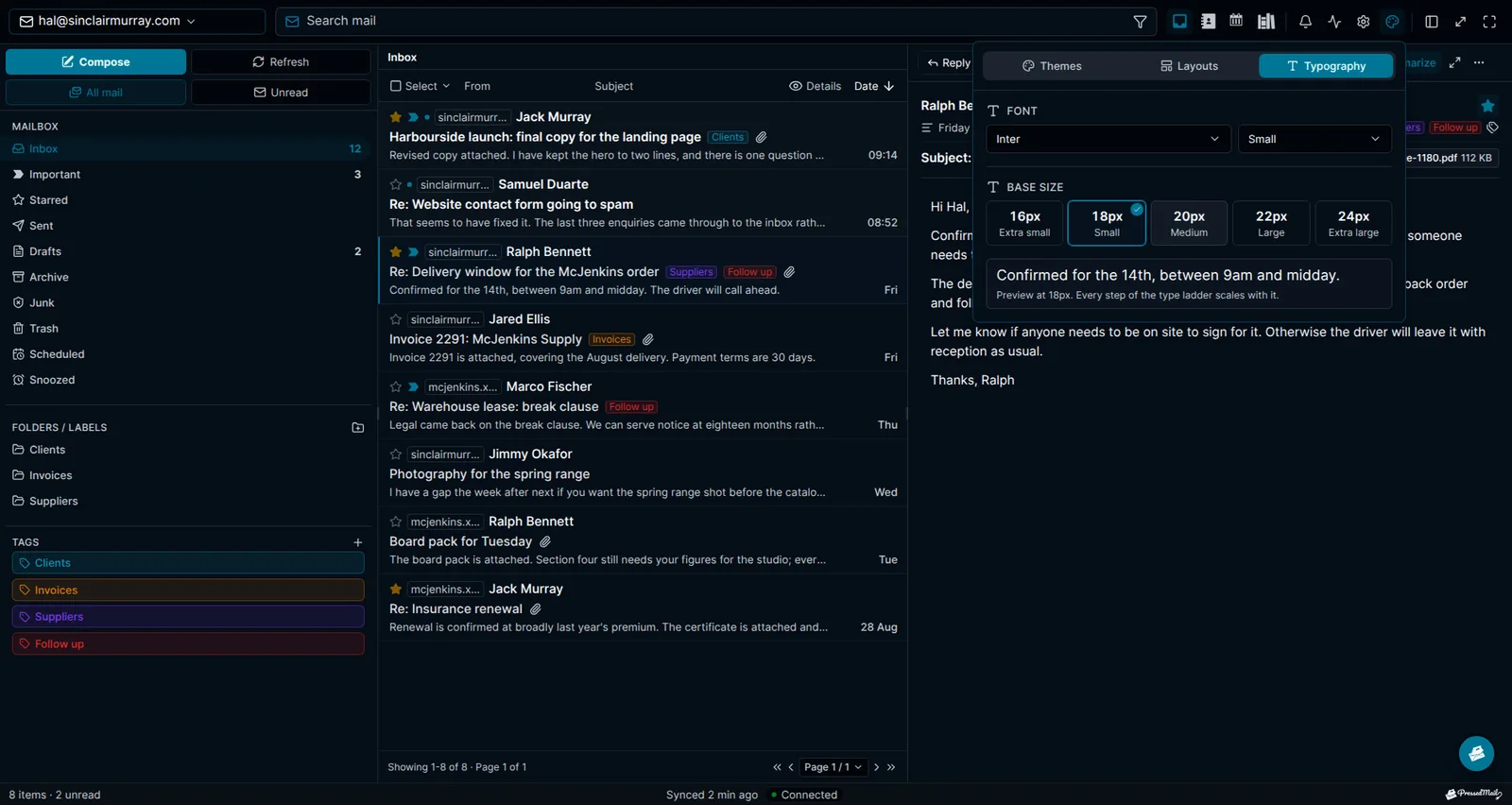
Task: Open the Page 1 / 1 dropdown
Action: point(833,767)
